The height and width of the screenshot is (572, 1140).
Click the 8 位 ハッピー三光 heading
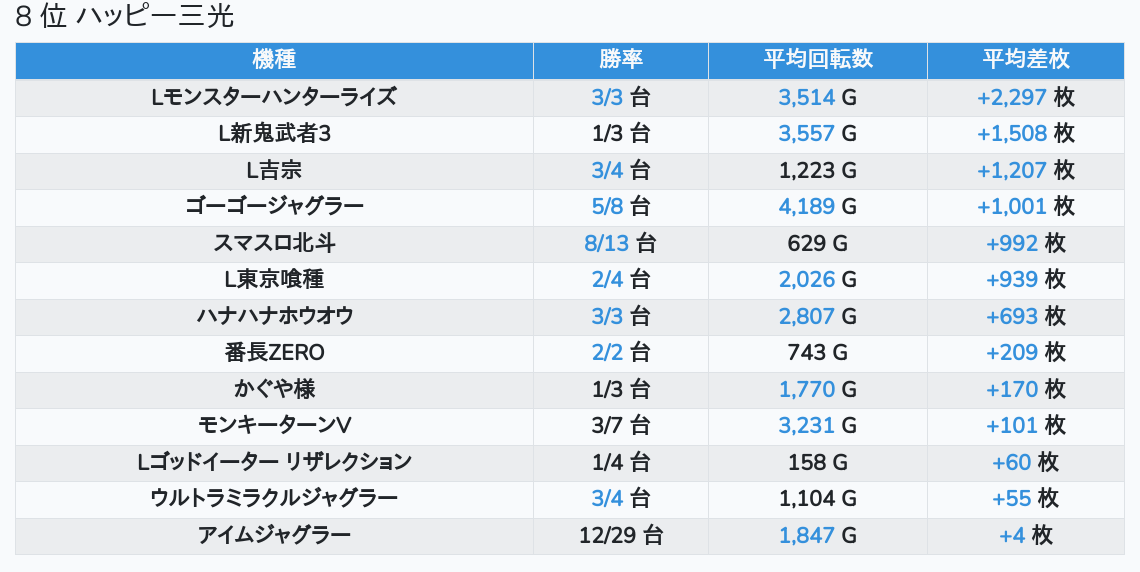tap(125, 18)
